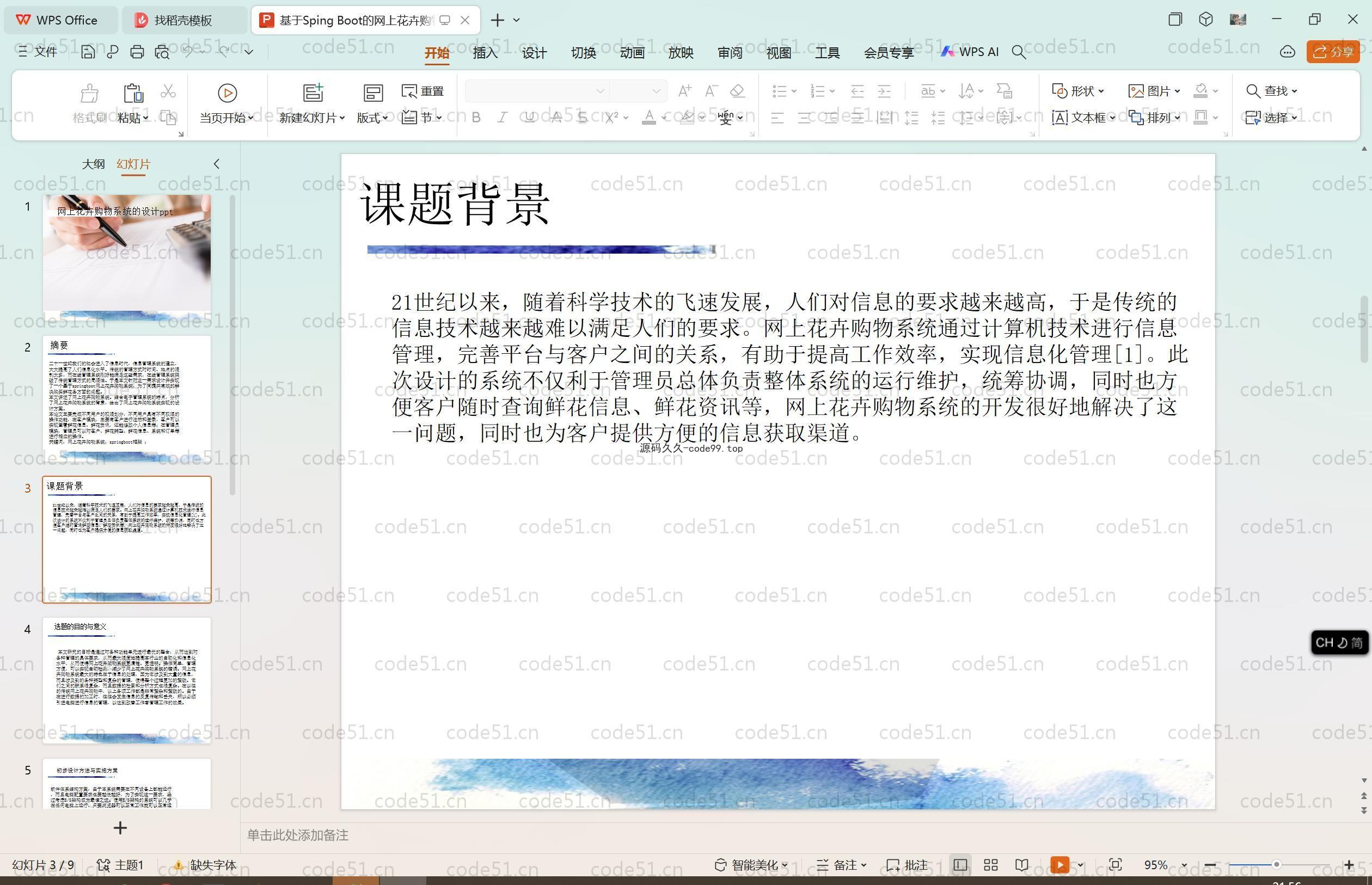Click the Copy icon below scissors
Viewport: 1372px width, 885px height.
click(x=168, y=118)
